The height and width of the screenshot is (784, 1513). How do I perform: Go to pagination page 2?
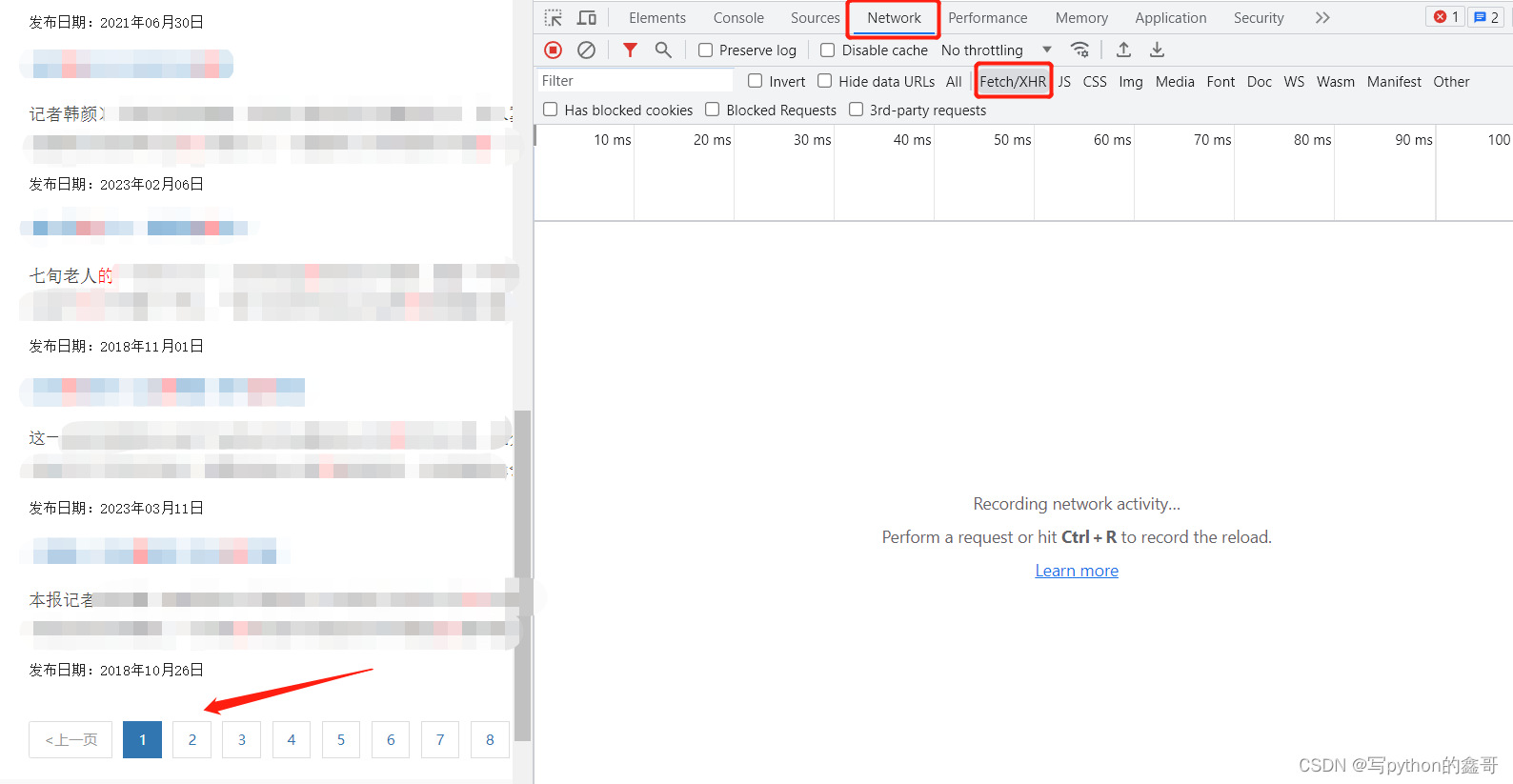click(192, 740)
